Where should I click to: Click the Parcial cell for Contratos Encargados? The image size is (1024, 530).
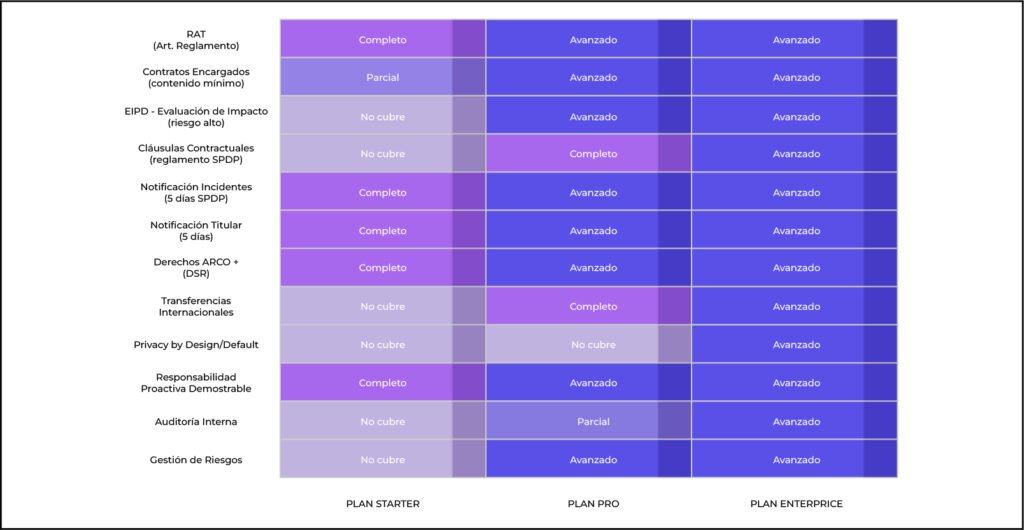pyautogui.click(x=382, y=78)
